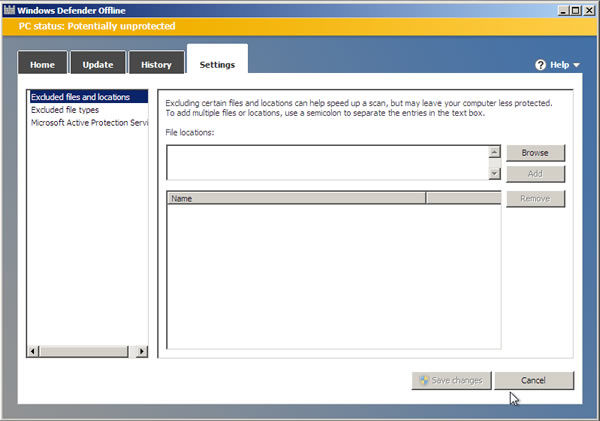The width and height of the screenshot is (600, 421).
Task: Maximize the Windows Defender Offline window
Action: (575, 10)
